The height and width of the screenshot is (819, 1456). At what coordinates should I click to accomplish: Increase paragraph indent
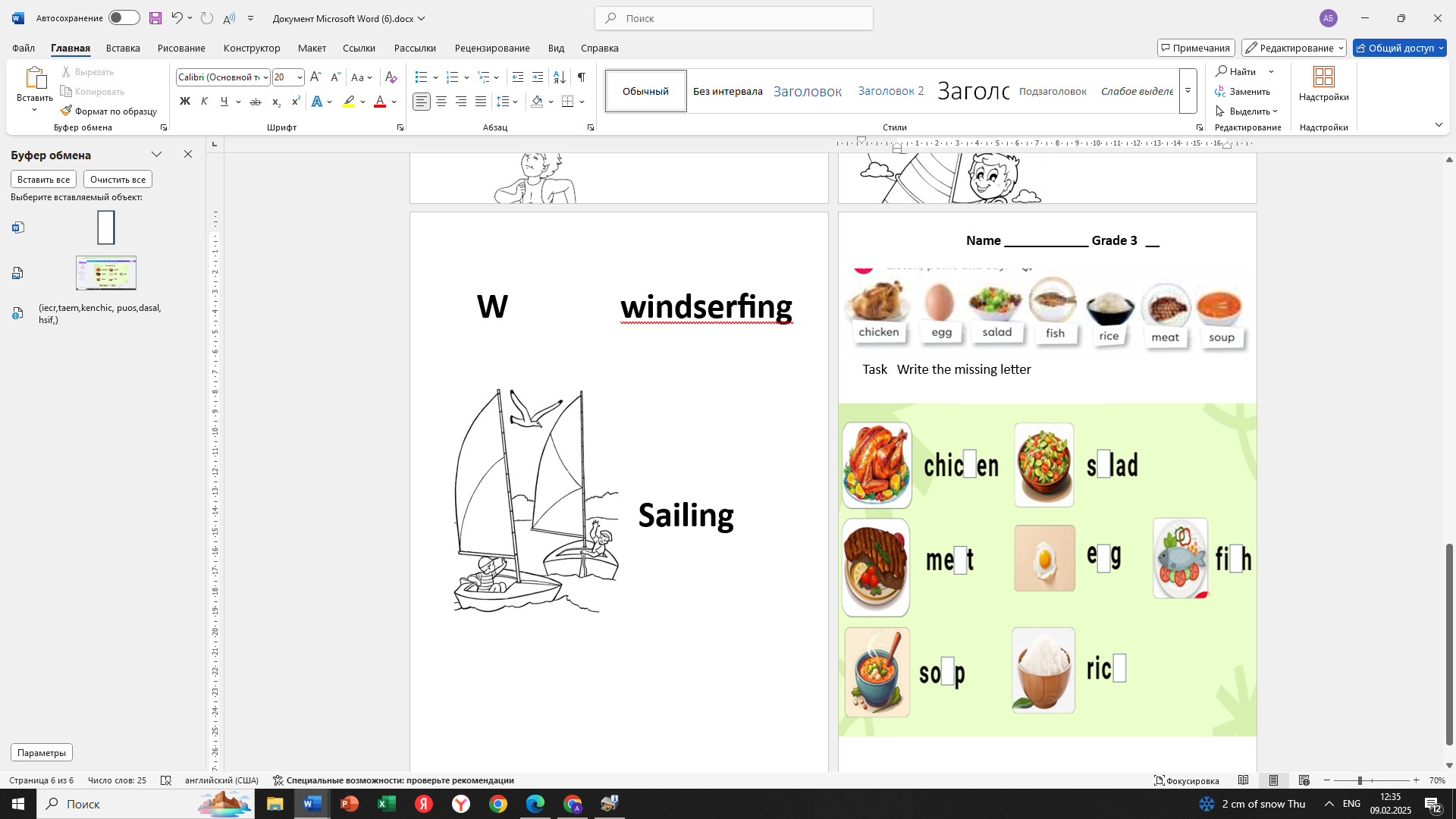pos(538,77)
